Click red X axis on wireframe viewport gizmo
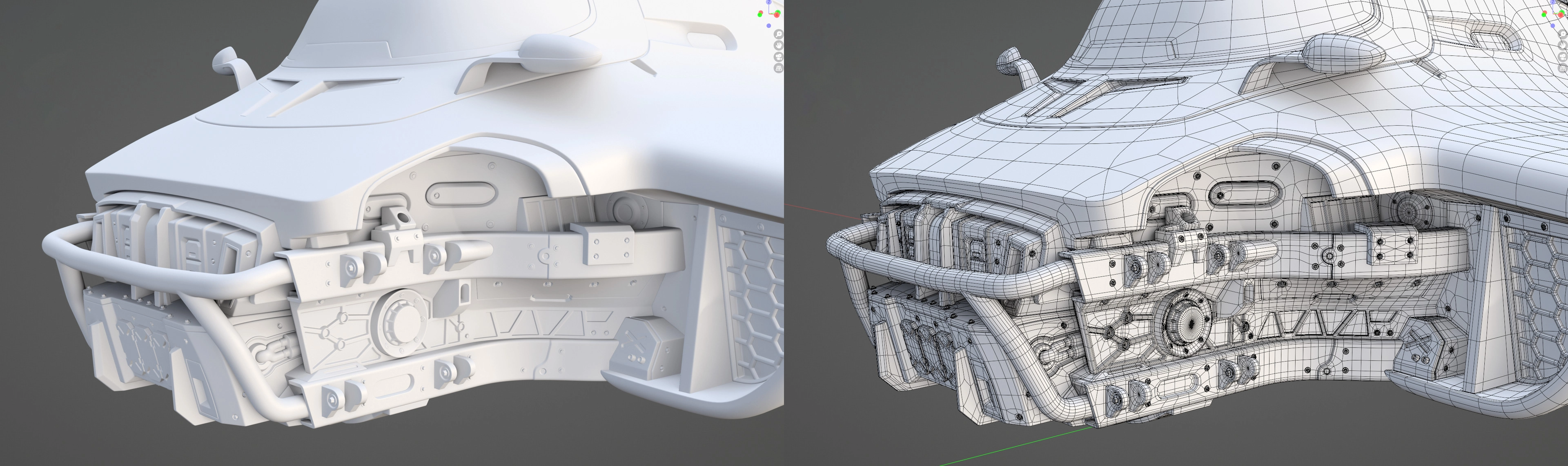Screen dimensions: 1568x466 point(1561,15)
